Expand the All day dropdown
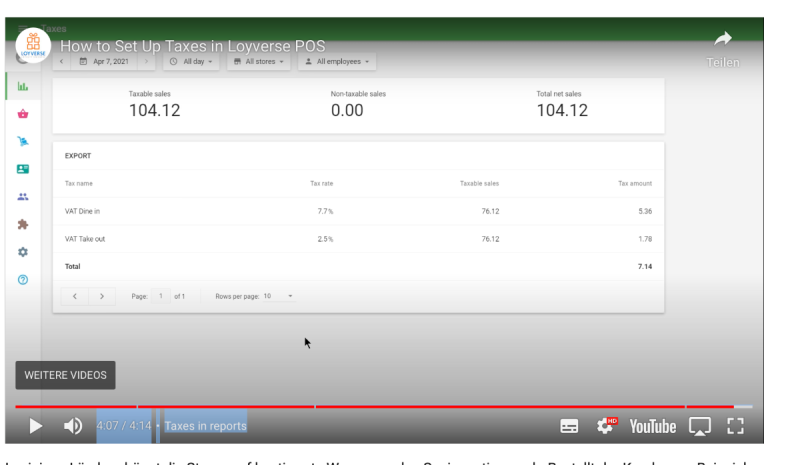The image size is (800, 465). 192,62
